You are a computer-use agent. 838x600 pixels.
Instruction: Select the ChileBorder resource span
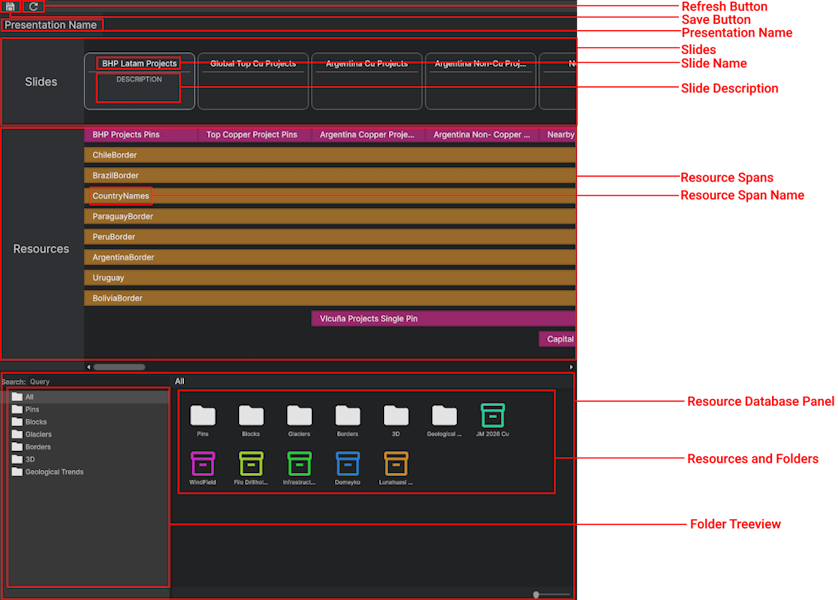[x=330, y=155]
